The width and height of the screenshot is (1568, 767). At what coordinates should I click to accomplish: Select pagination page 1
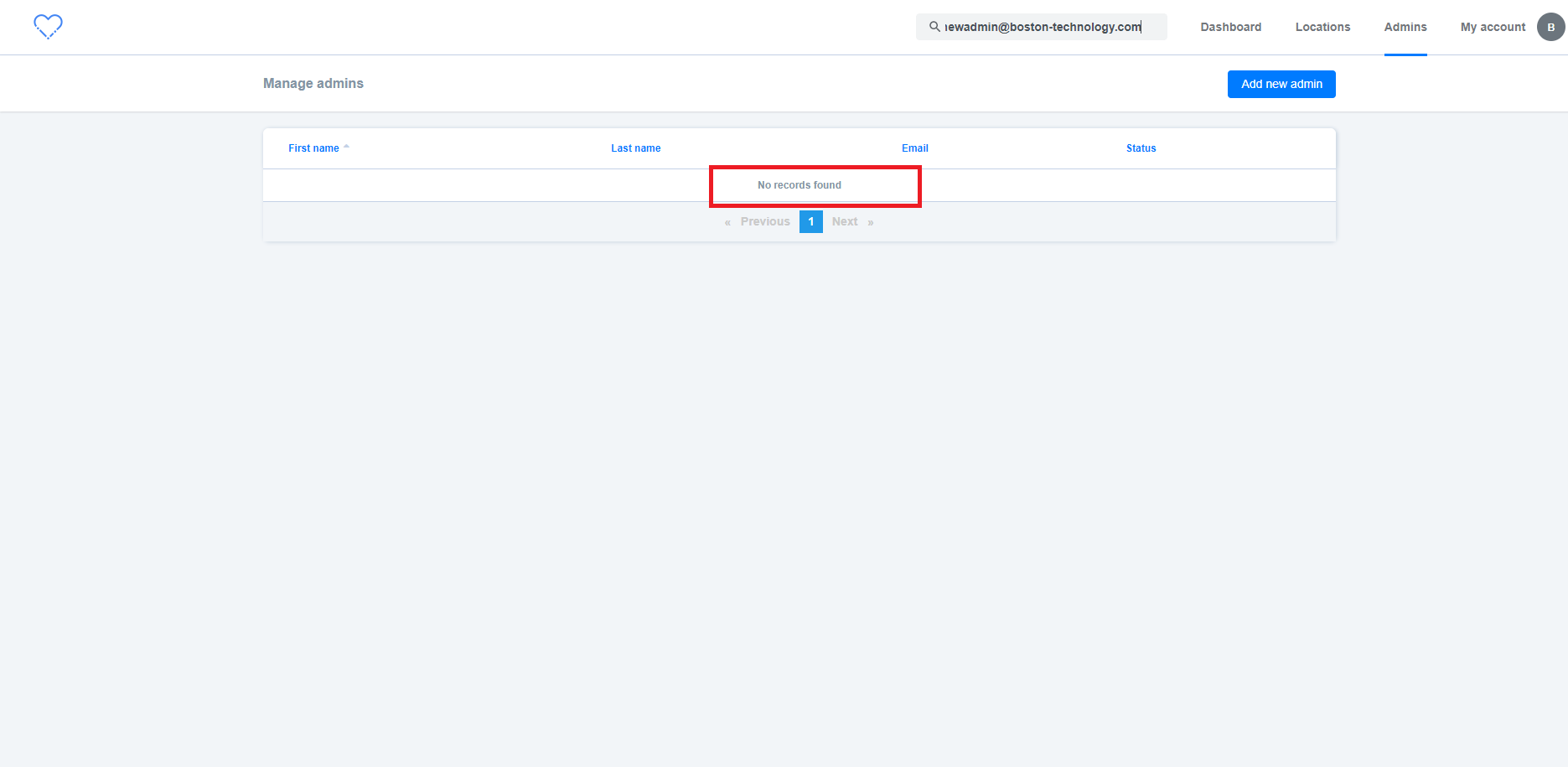810,221
